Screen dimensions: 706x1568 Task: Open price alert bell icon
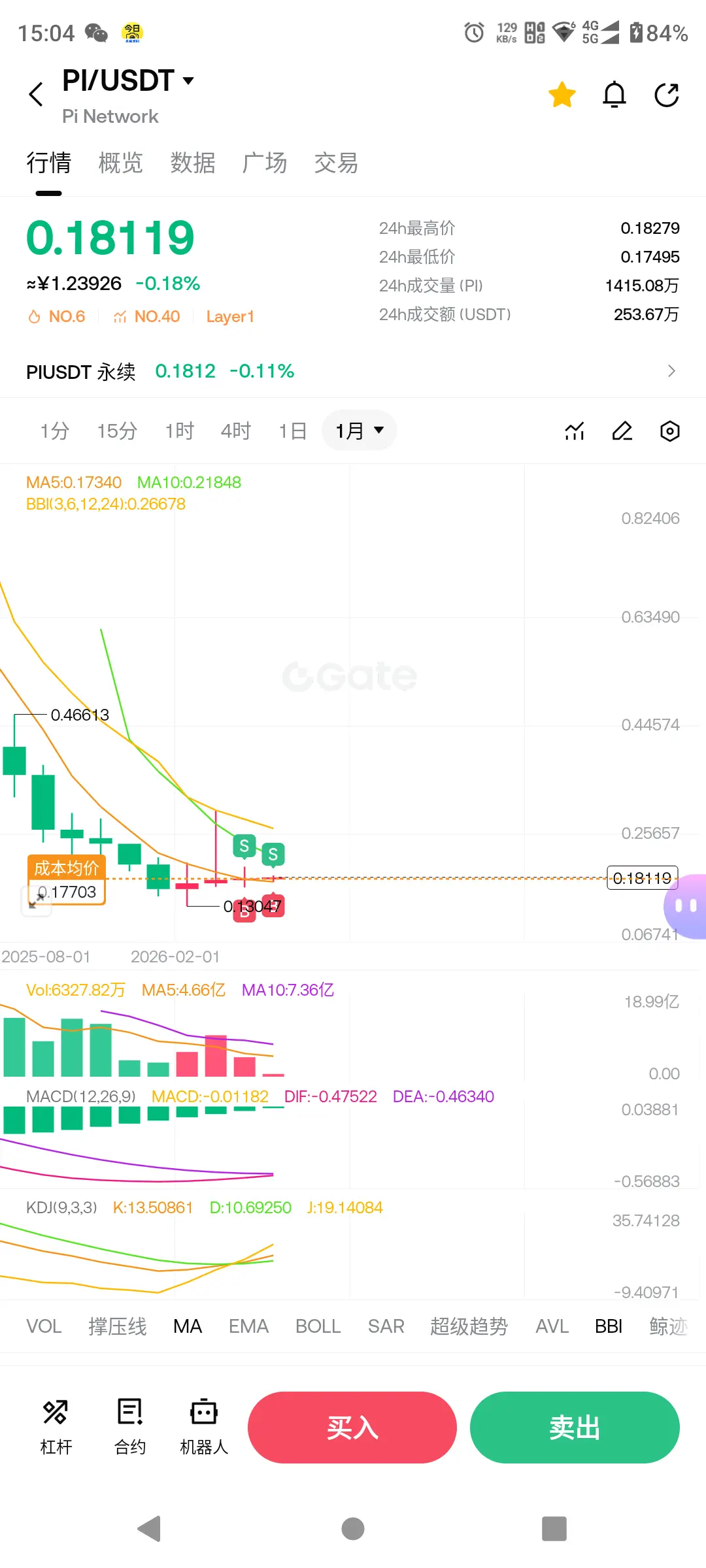pyautogui.click(x=614, y=95)
